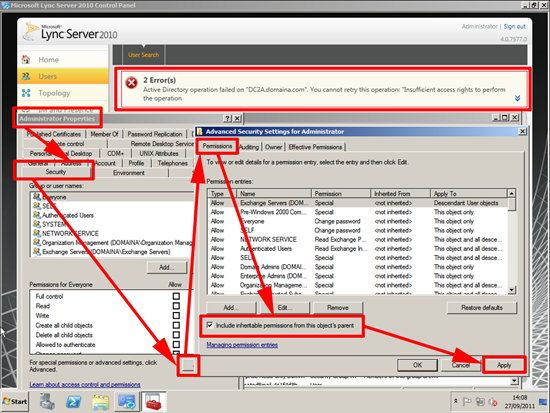Screen dimensions: 550x413
Task: Check Allow for Write permission
Action: [176, 315]
